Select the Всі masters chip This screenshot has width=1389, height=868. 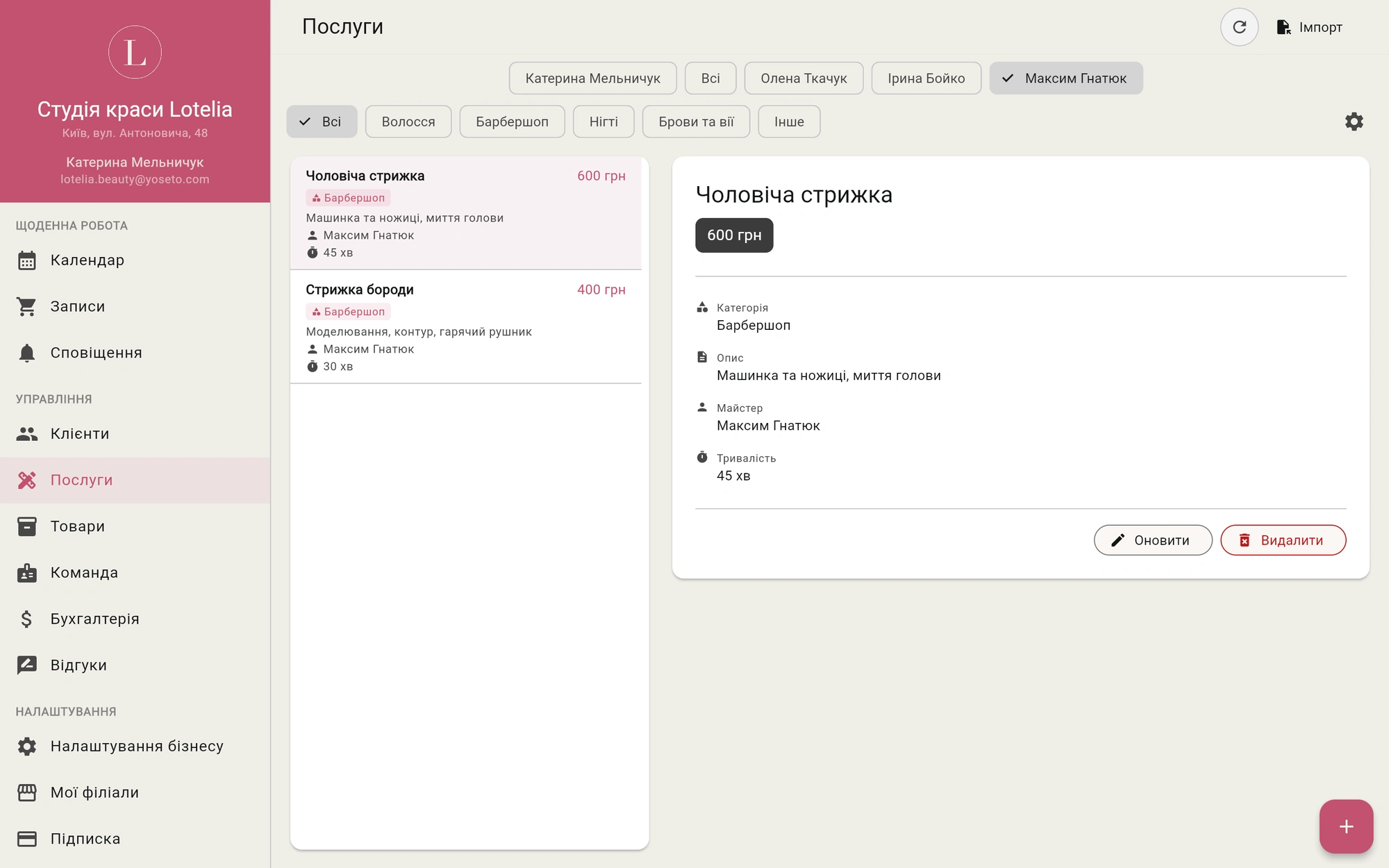[x=710, y=78]
